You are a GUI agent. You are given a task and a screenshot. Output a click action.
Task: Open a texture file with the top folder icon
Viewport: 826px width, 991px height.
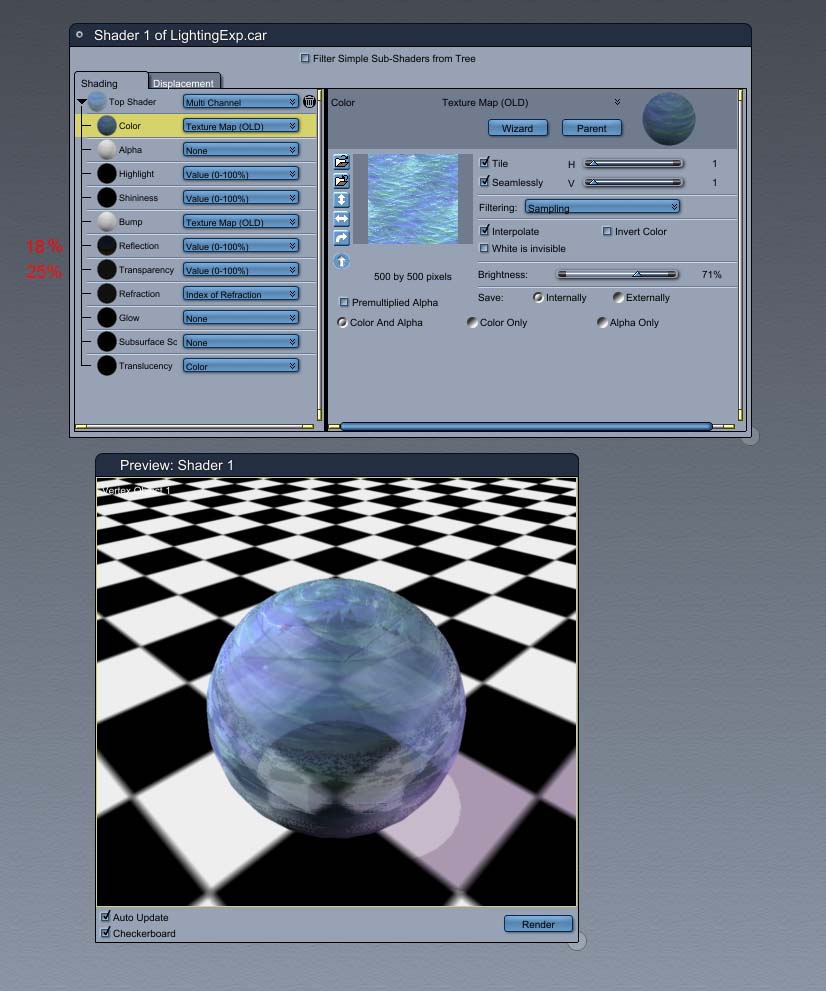(x=341, y=162)
